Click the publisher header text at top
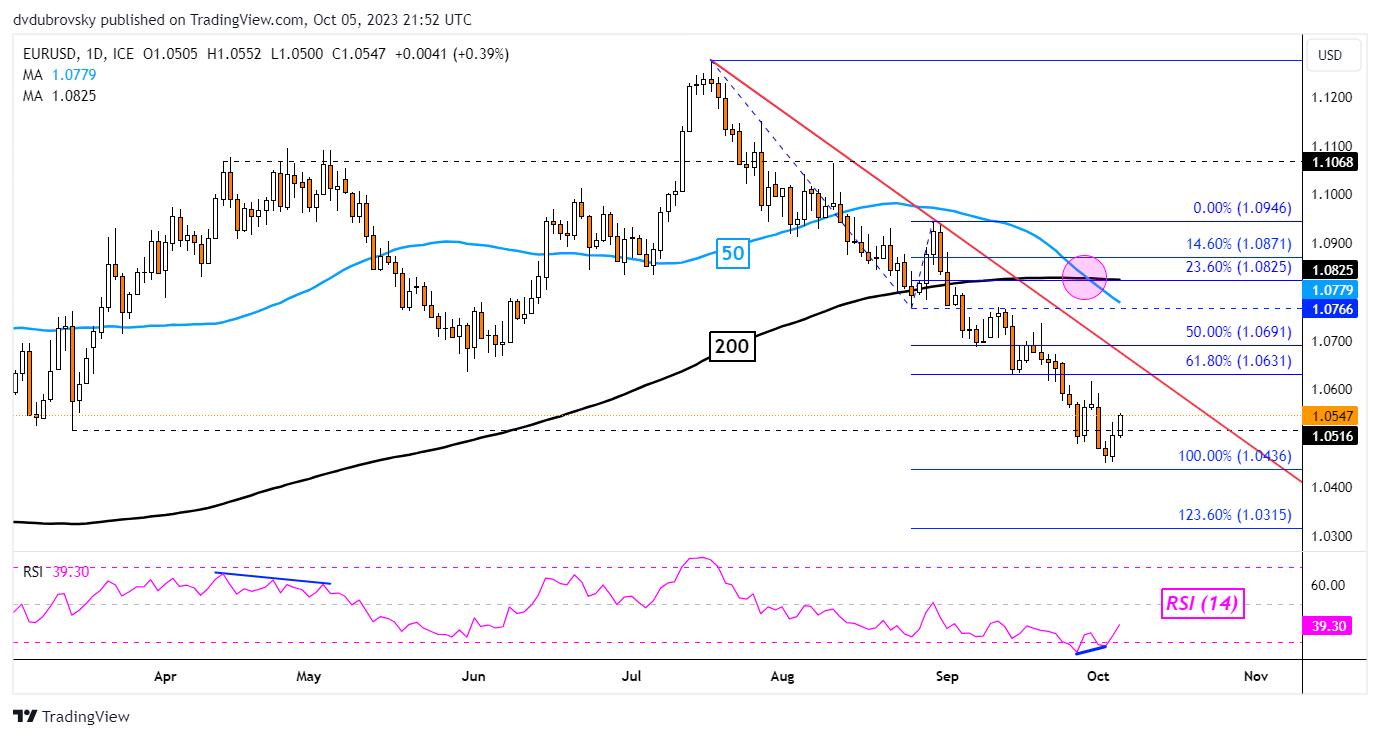The image size is (1380, 738). 243,19
